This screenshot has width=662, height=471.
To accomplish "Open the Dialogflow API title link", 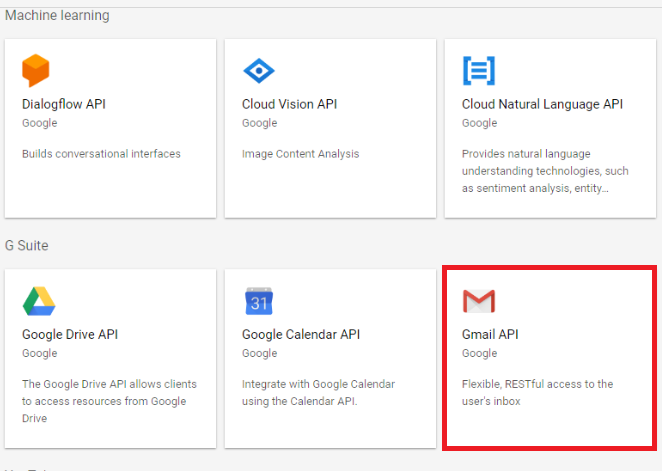I will (63, 104).
